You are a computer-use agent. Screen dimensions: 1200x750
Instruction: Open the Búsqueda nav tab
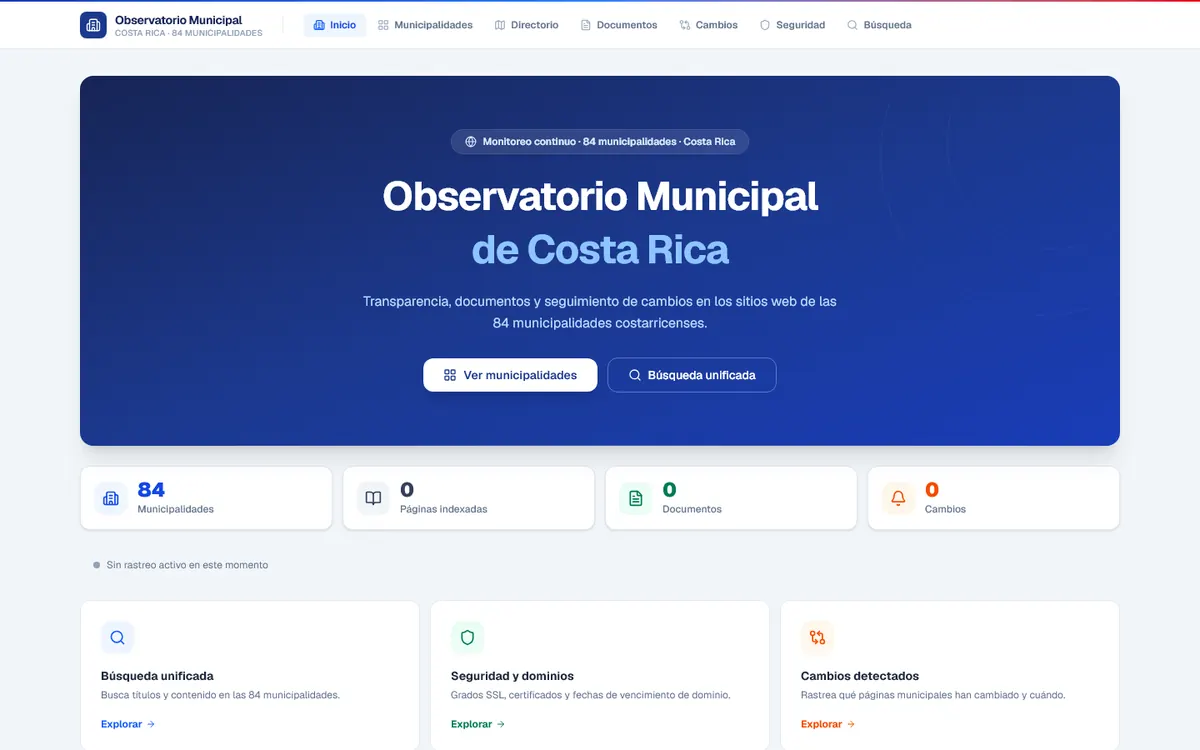pyautogui.click(x=879, y=25)
